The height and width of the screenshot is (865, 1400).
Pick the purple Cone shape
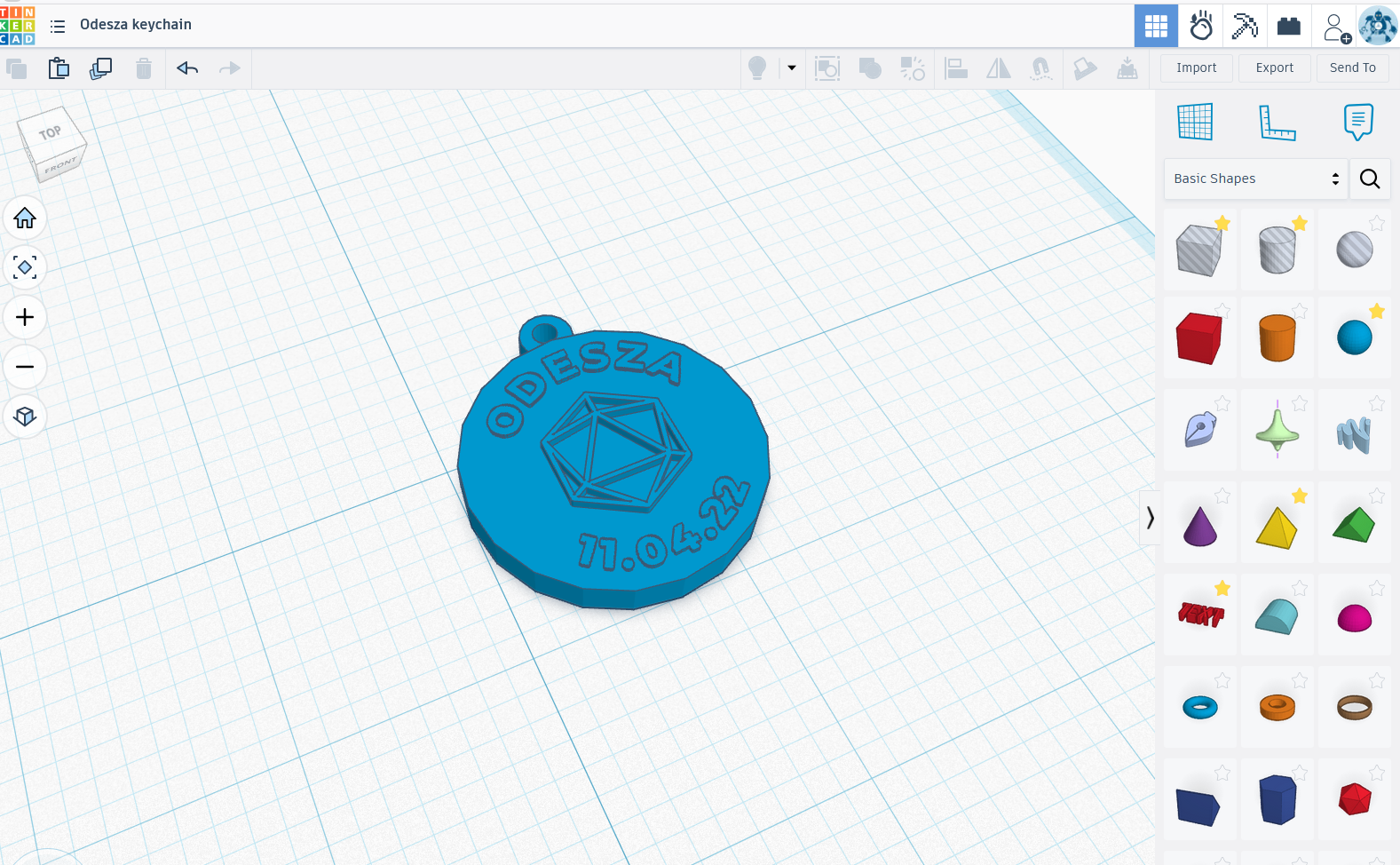1200,526
